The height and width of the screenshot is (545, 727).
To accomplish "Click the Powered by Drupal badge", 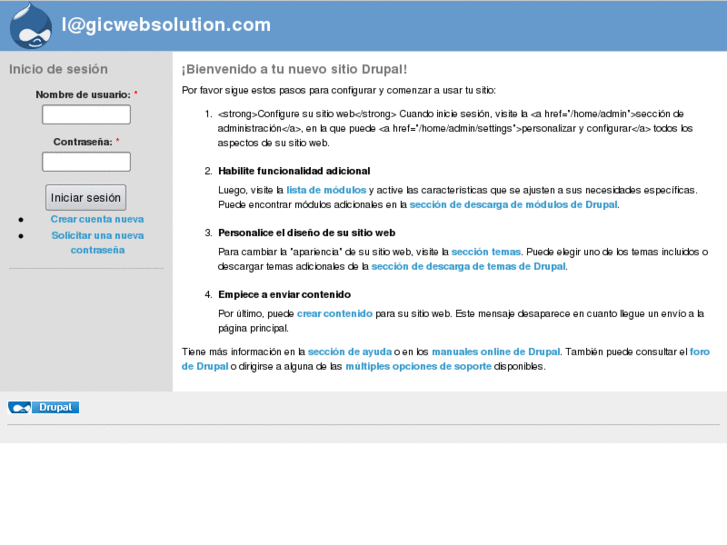I will tap(44, 407).
